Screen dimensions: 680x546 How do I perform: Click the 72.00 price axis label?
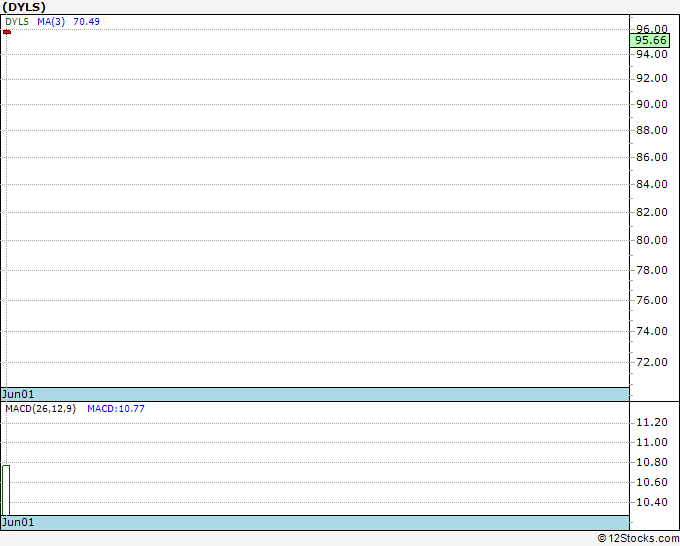(651, 362)
